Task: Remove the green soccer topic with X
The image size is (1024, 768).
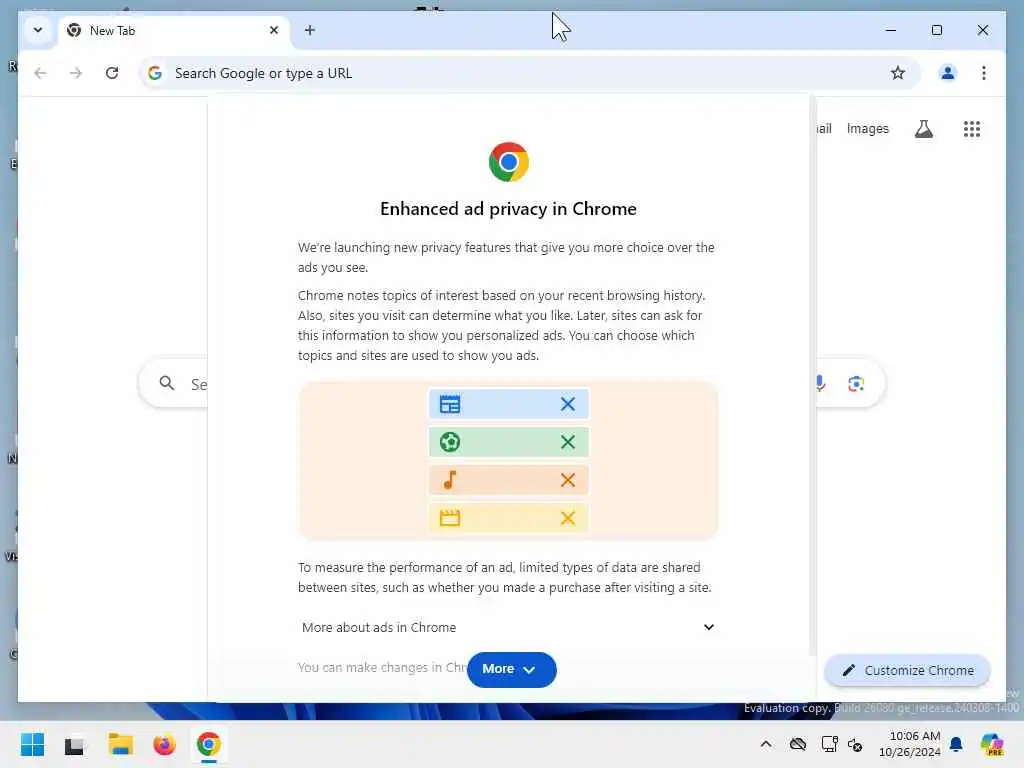Action: pos(568,442)
